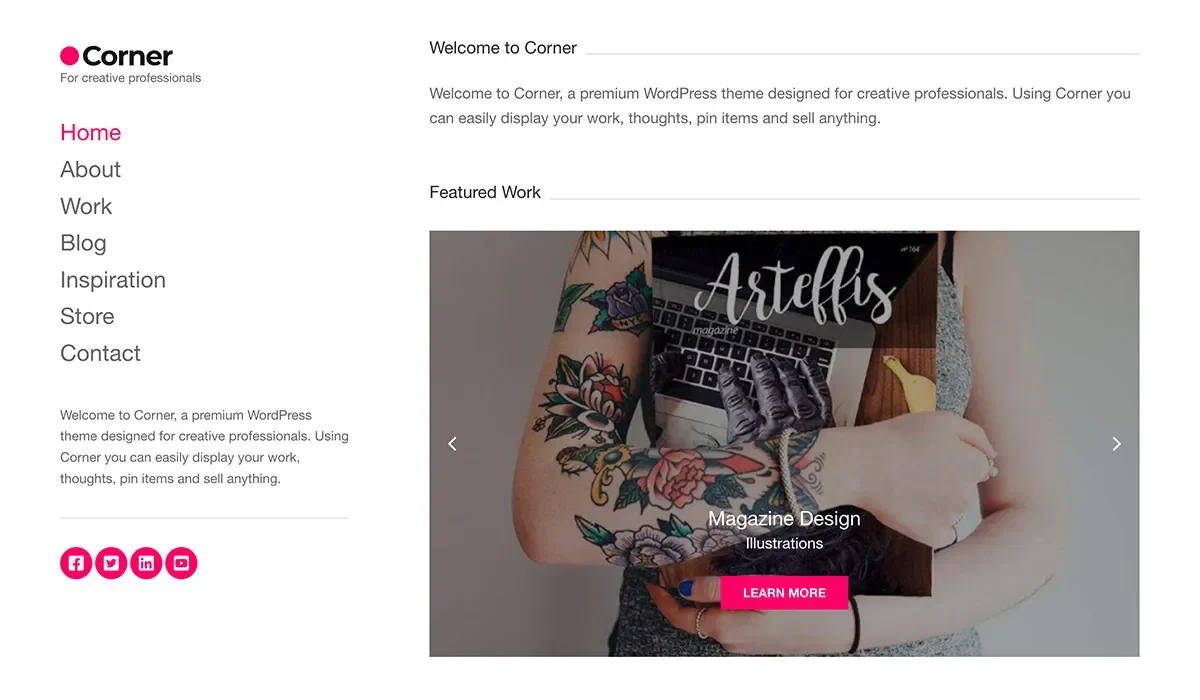Go to the Home menu item

point(90,132)
